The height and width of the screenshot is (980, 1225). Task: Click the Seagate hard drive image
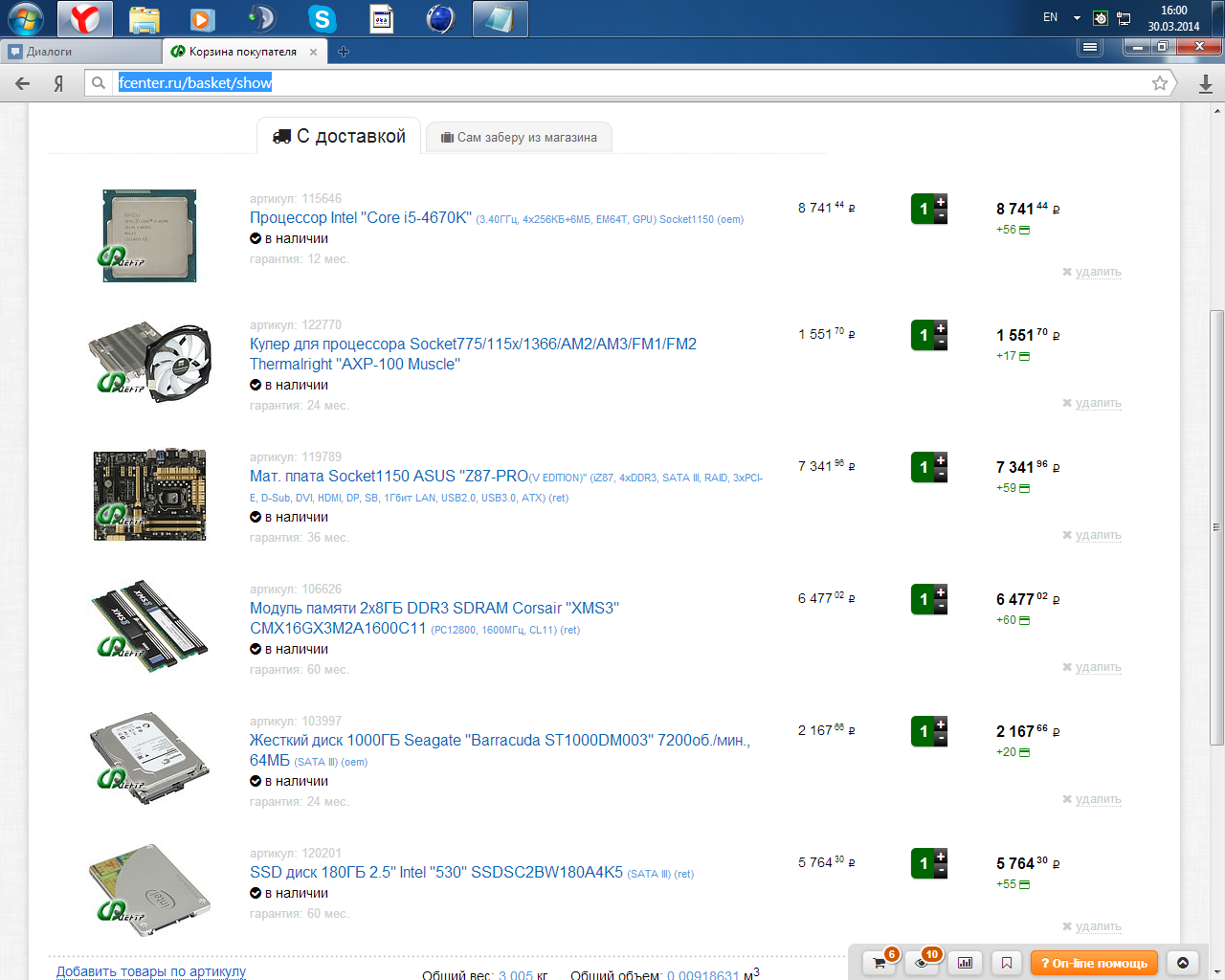pyautogui.click(x=149, y=757)
